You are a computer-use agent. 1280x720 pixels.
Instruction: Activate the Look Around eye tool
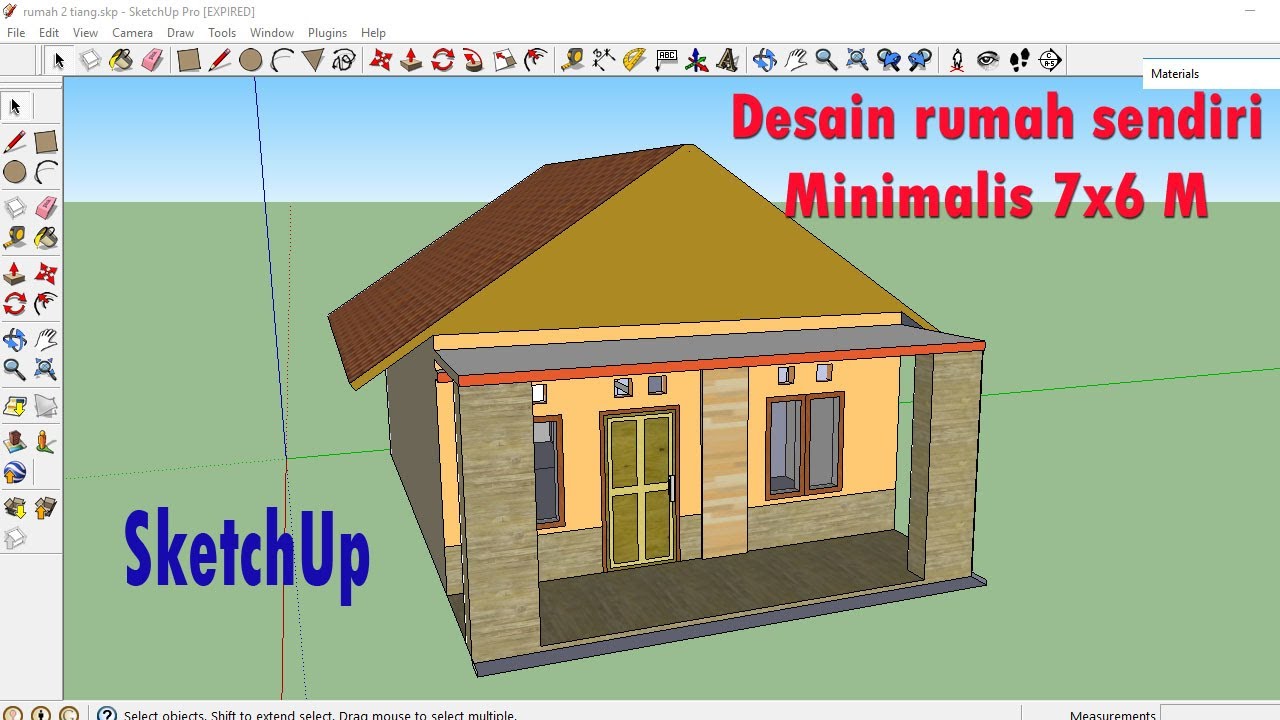click(x=988, y=60)
